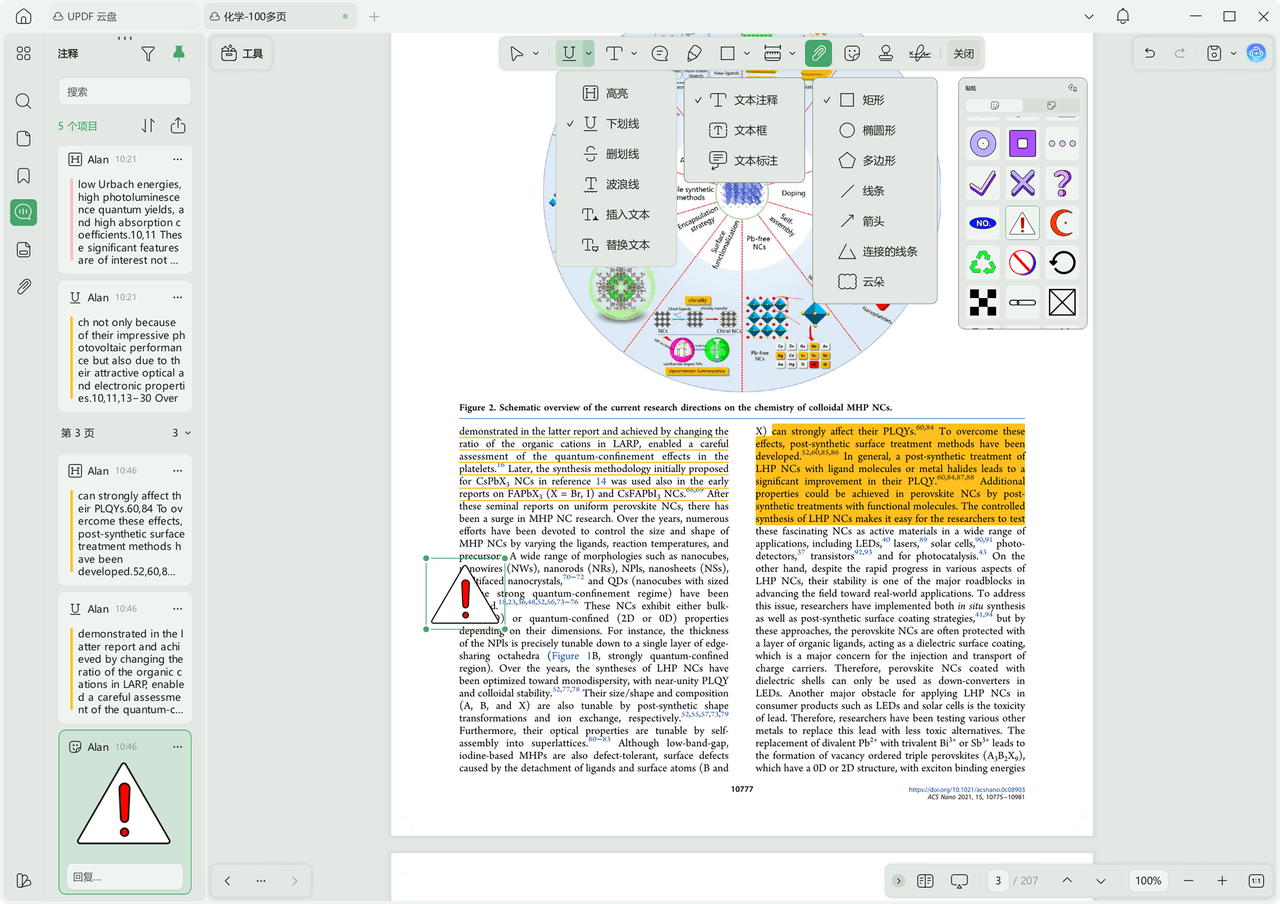The width and height of the screenshot is (1280, 904).
Task: Select the pencil drawing tool in toolbar
Action: click(x=694, y=53)
